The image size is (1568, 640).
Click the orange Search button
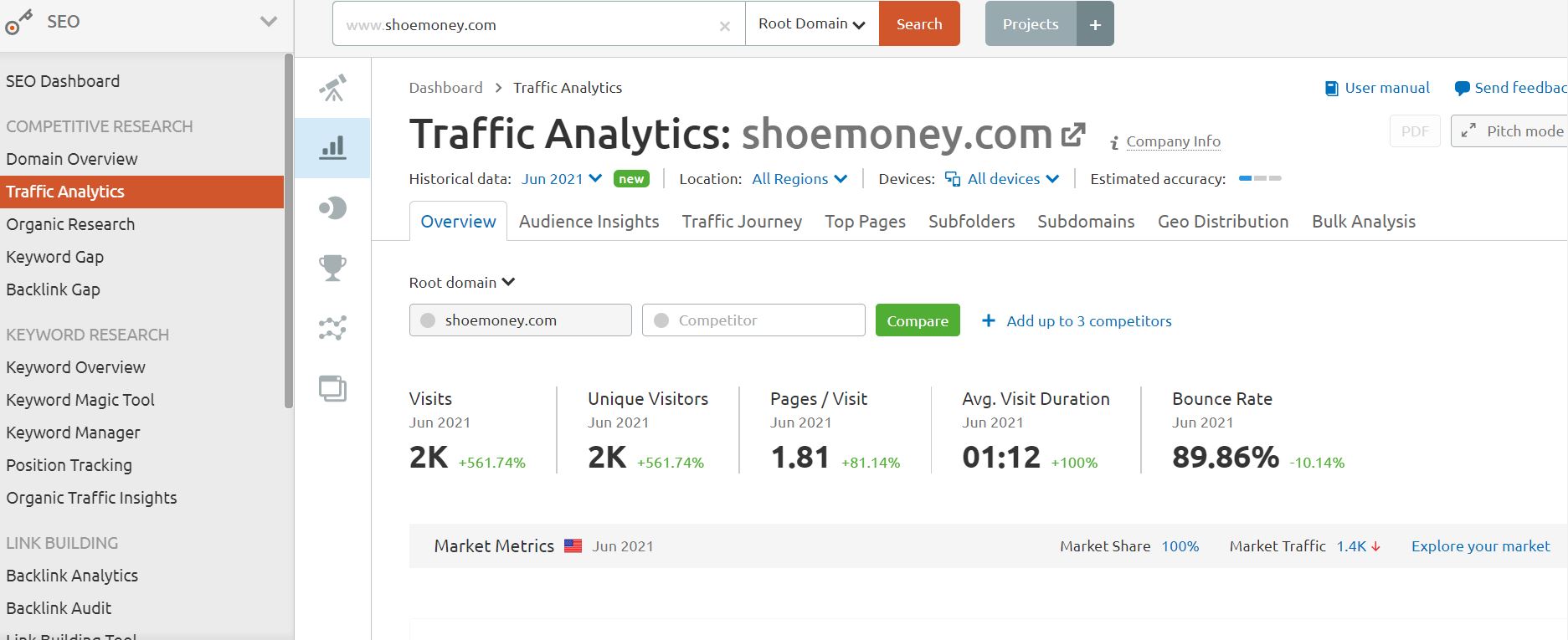pos(919,24)
